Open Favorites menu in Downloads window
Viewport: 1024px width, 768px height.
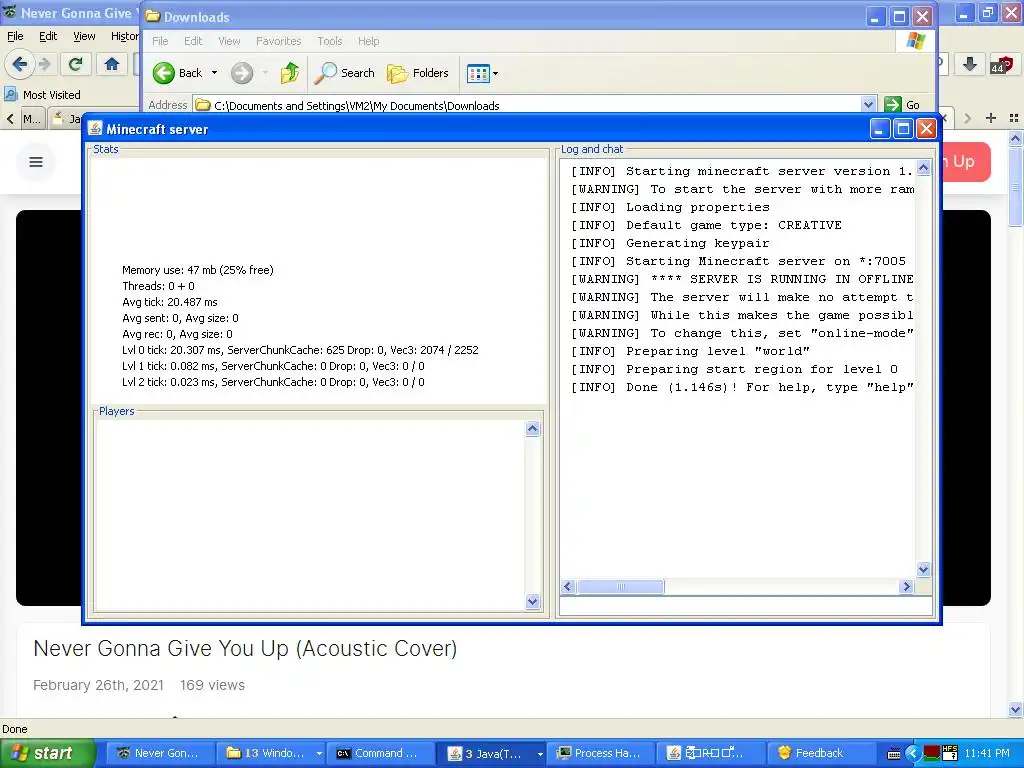coord(279,41)
